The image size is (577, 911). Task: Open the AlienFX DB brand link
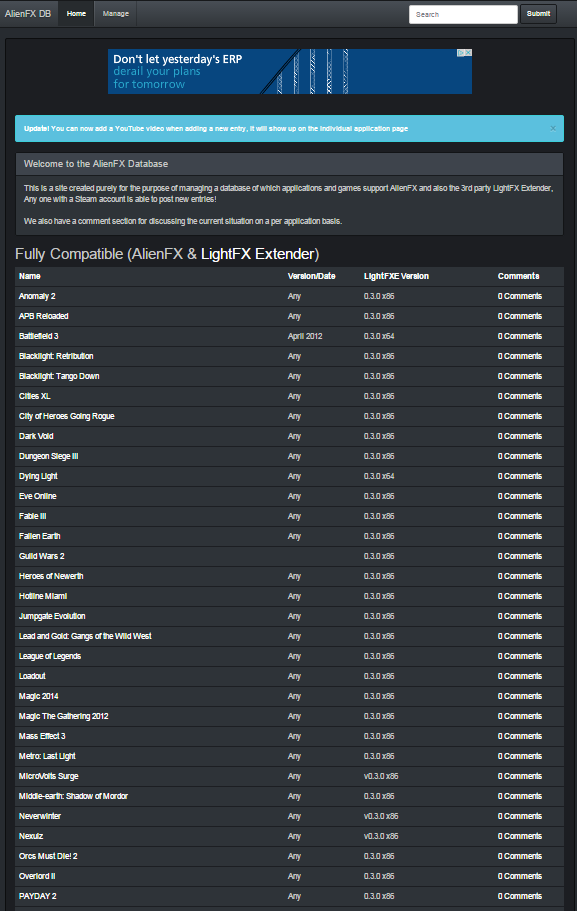coord(28,13)
